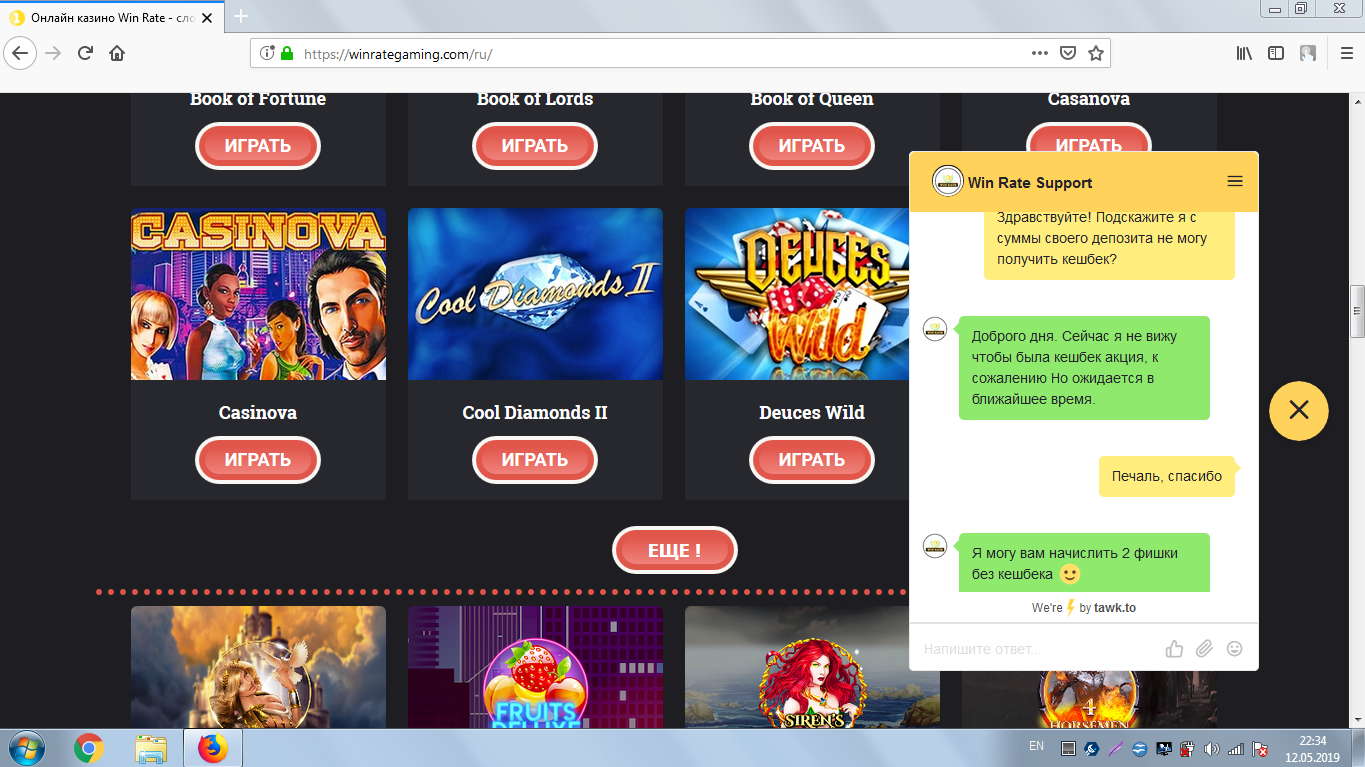1365x767 pixels.
Task: Switch to Firefox in the taskbar
Action: coord(213,748)
